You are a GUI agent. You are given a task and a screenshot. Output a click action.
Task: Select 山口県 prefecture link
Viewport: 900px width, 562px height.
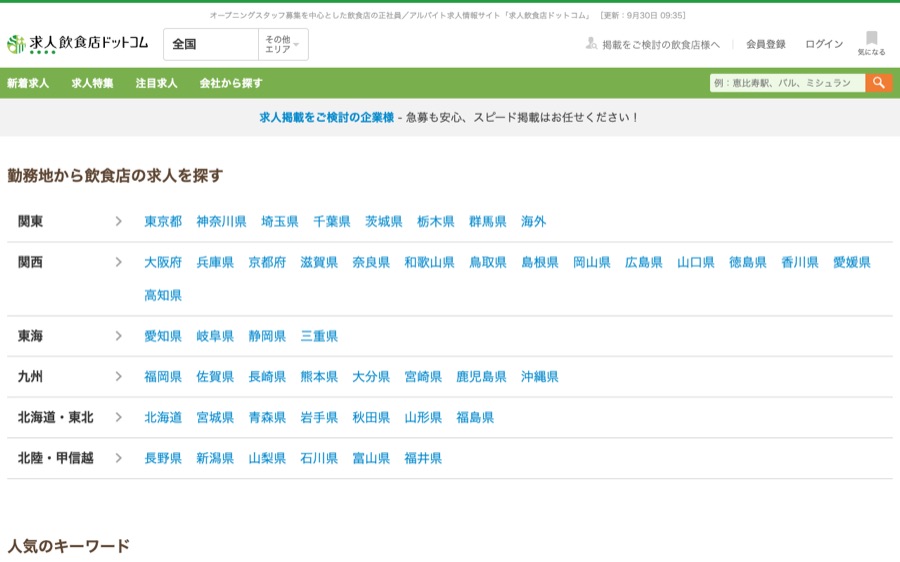(x=696, y=262)
